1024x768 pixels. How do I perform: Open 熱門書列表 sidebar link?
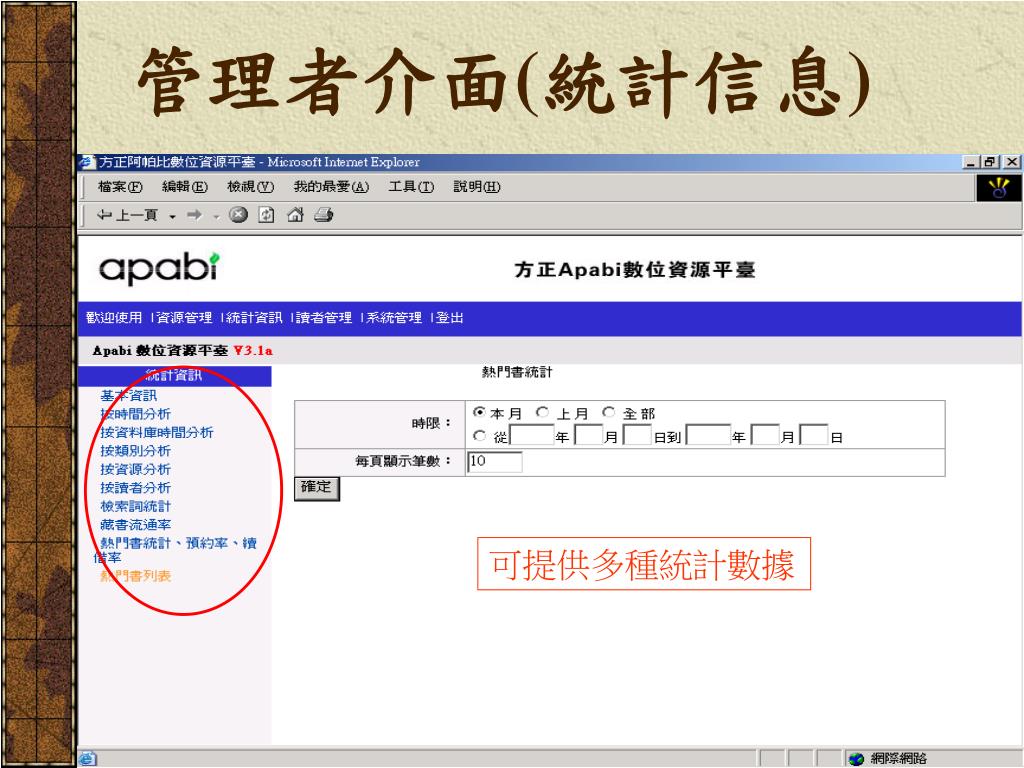tap(135, 576)
